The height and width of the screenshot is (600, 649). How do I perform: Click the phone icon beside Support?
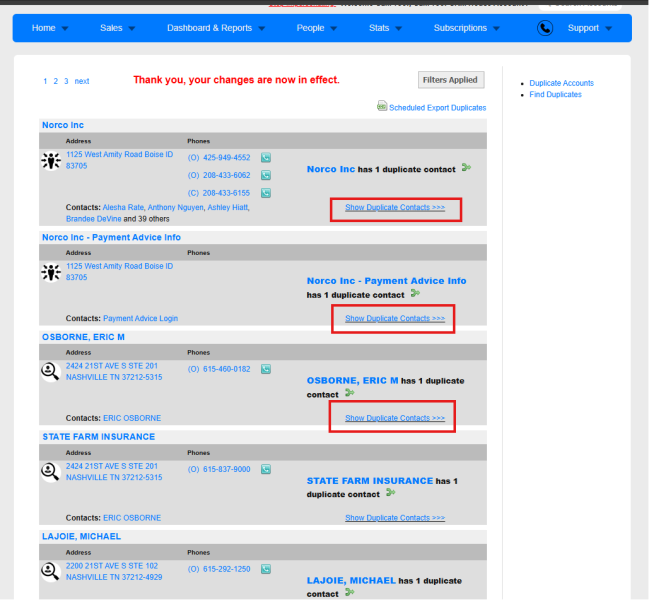pos(545,28)
